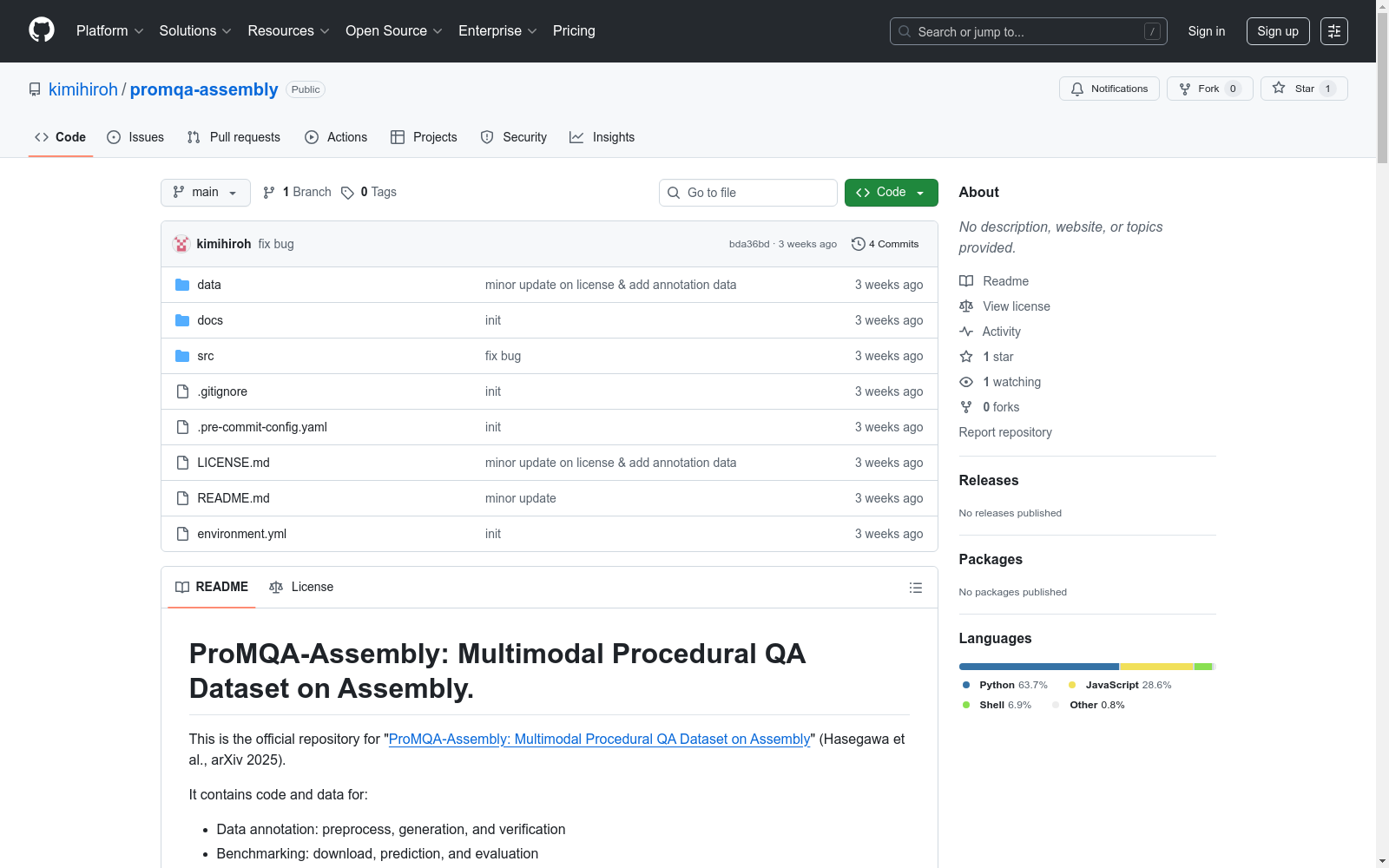Open the Platform dropdown menu
1389x868 pixels.
[x=109, y=31]
